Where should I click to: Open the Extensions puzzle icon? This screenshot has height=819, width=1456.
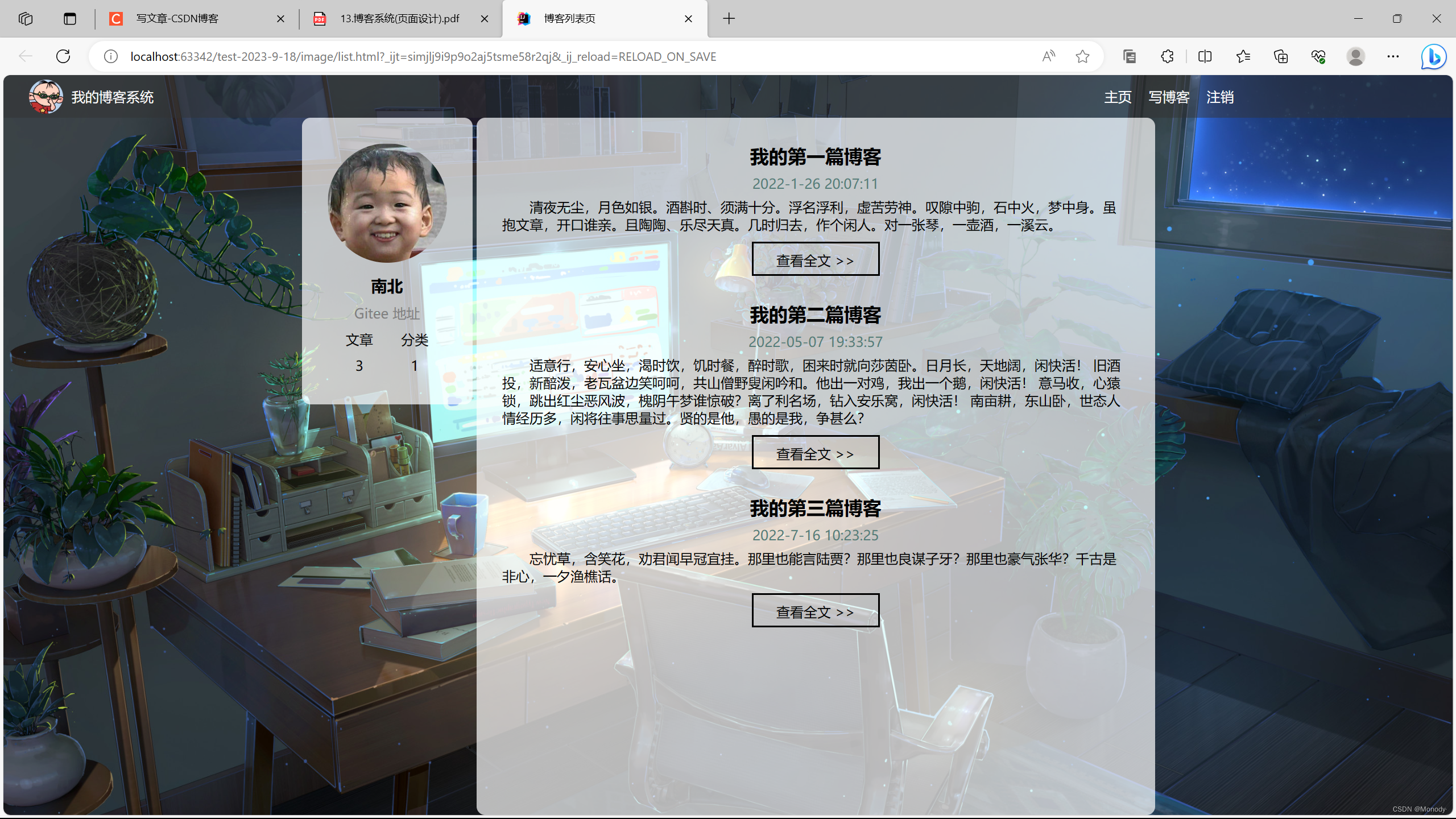1167,56
